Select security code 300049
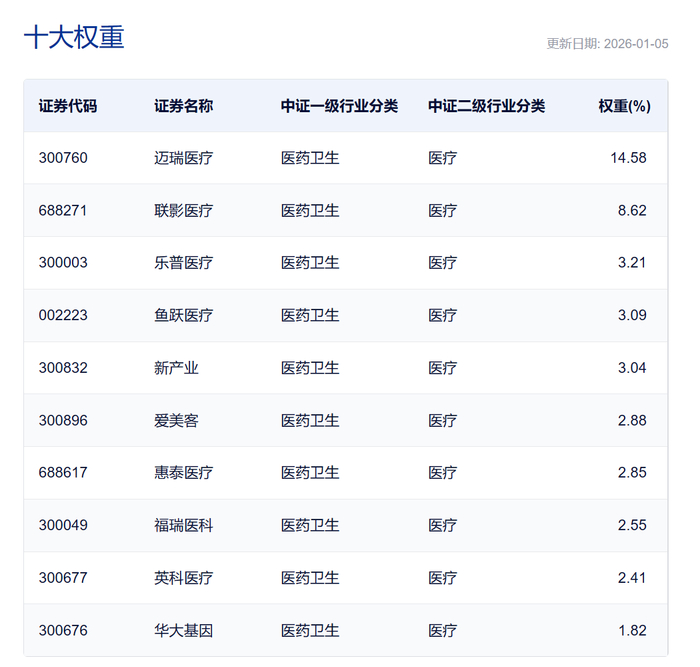Screen dimensions: 700x667 tap(63, 525)
